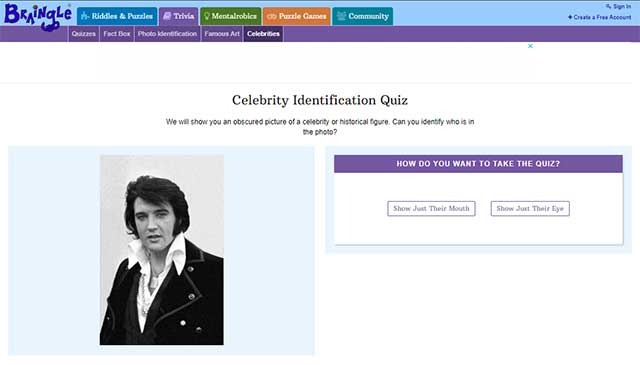The height and width of the screenshot is (365, 640).
Task: Close the advertisement with the X icon
Action: [x=530, y=46]
